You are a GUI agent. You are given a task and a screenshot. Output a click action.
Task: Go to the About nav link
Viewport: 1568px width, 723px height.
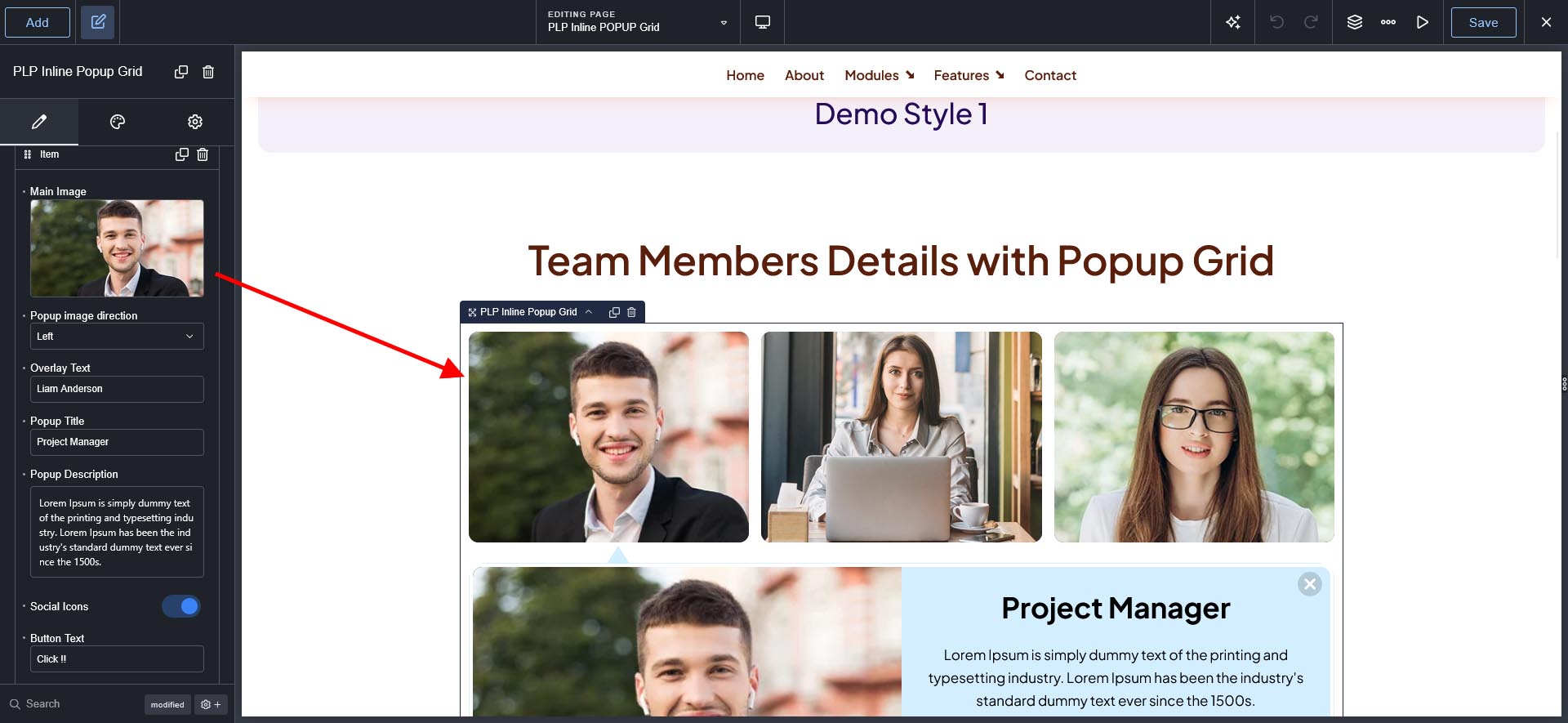point(804,75)
